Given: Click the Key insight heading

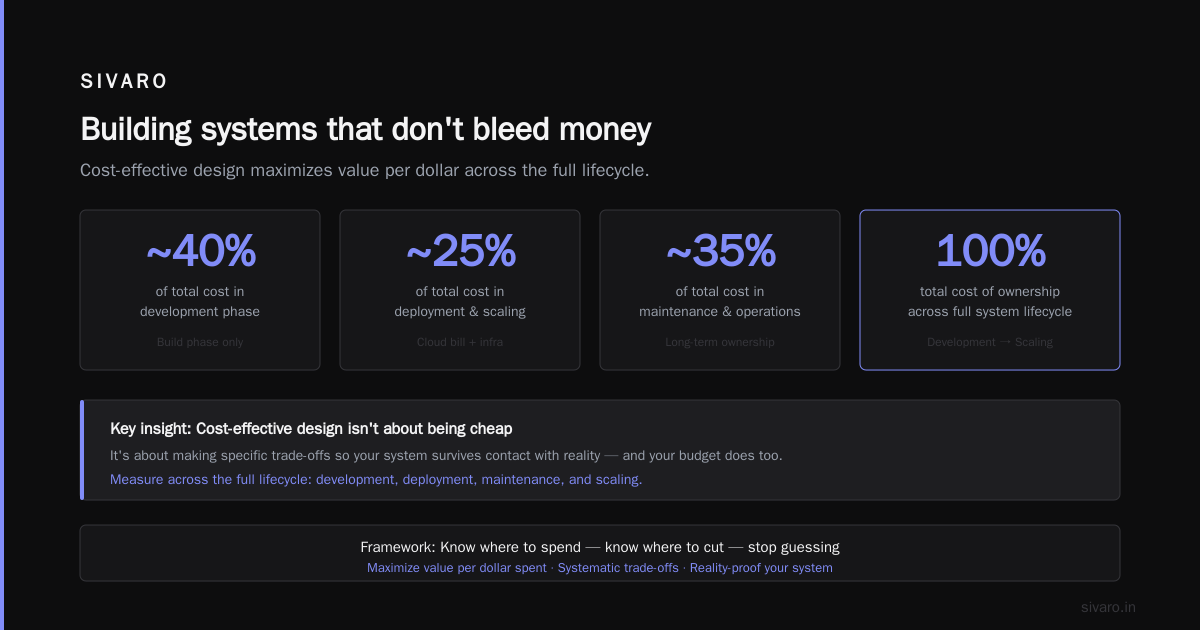Looking at the screenshot, I should click(311, 428).
